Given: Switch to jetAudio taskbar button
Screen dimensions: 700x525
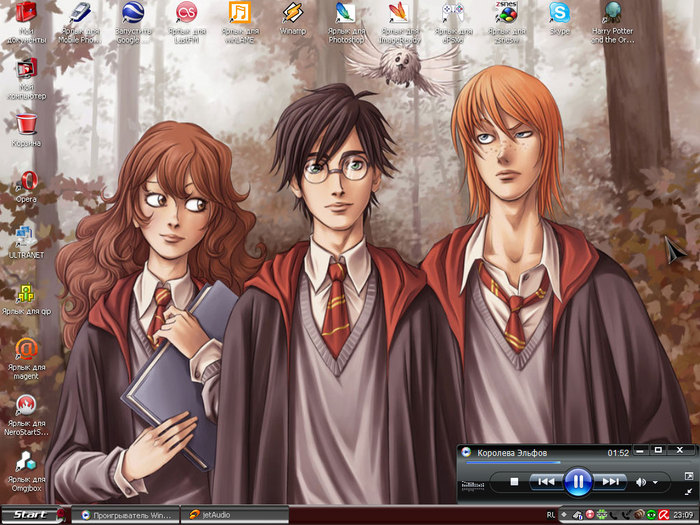Looking at the screenshot, I should click(x=234, y=515).
